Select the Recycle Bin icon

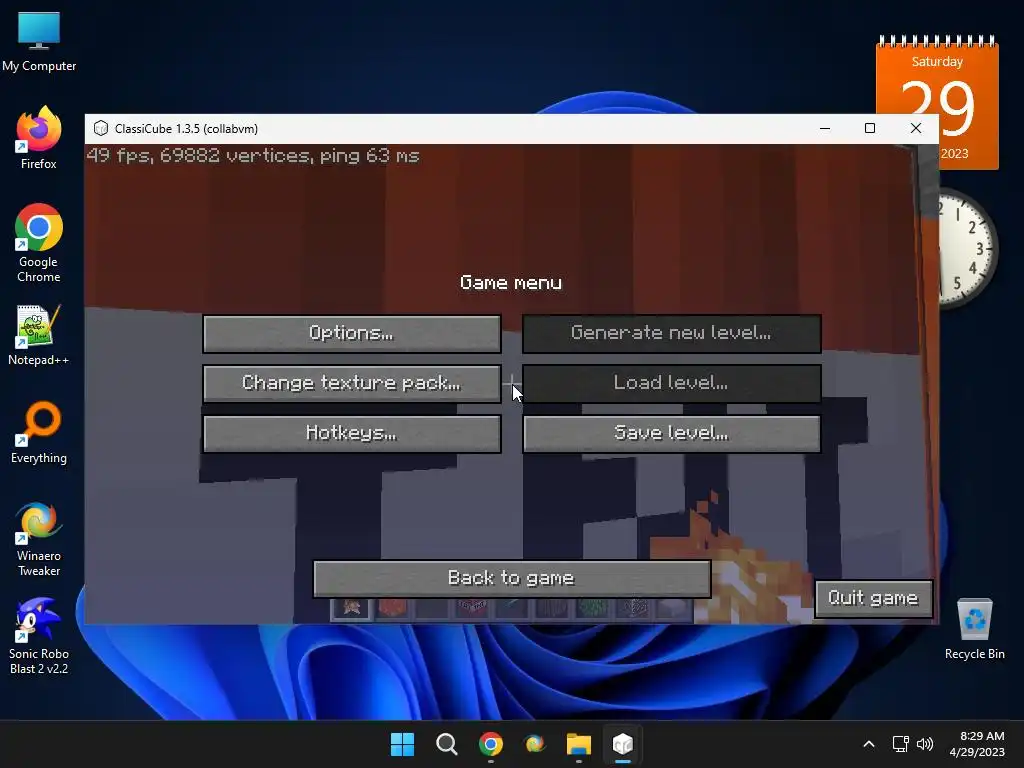(974, 629)
